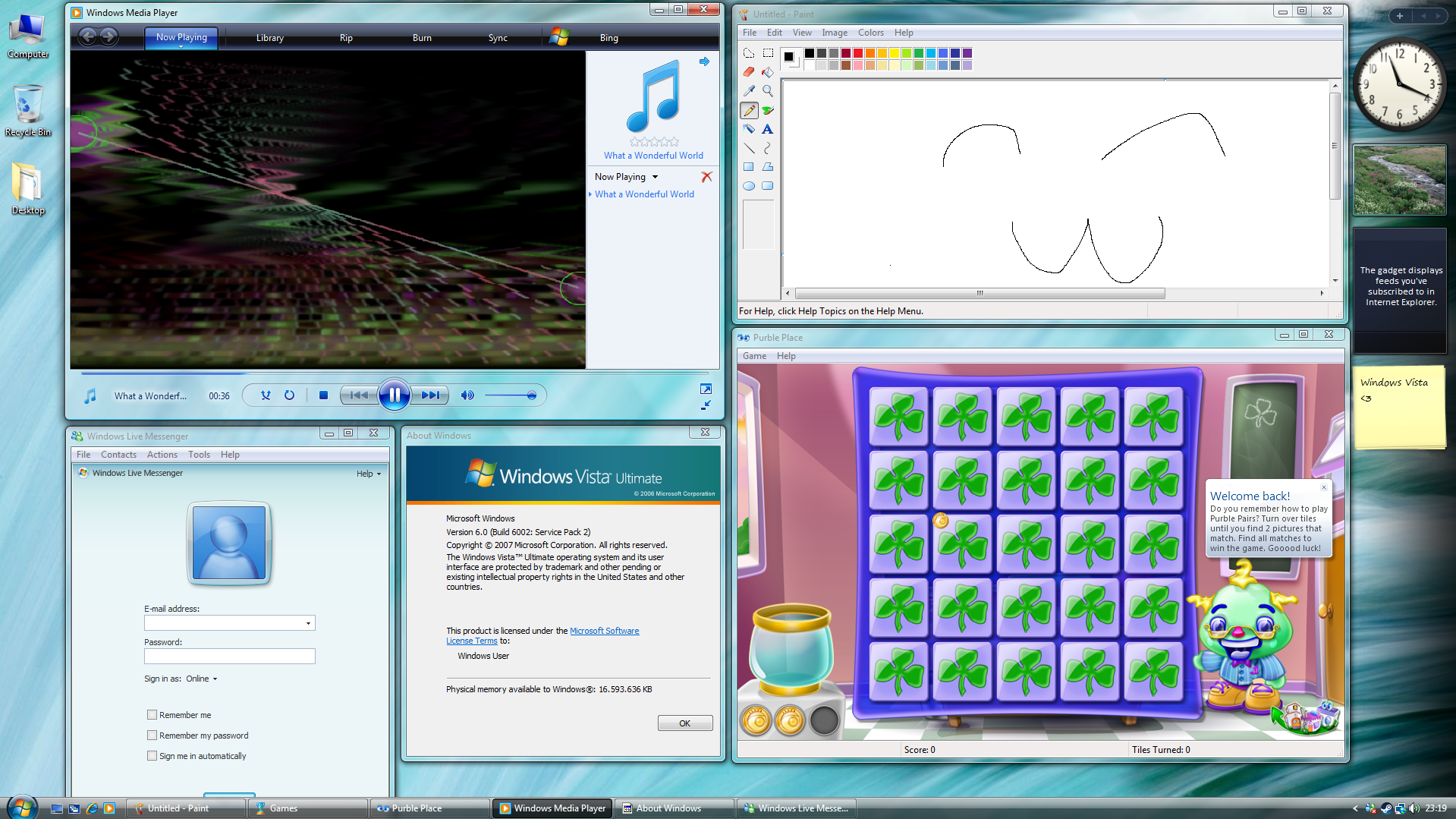Click the Media Player back navigation arrow
Viewport: 1456px width, 819px height.
pyautogui.click(x=88, y=36)
